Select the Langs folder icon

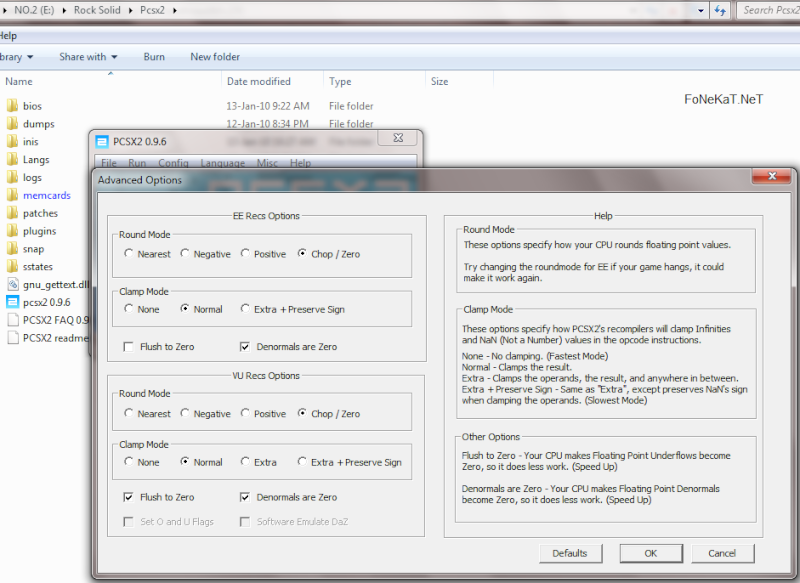13,159
